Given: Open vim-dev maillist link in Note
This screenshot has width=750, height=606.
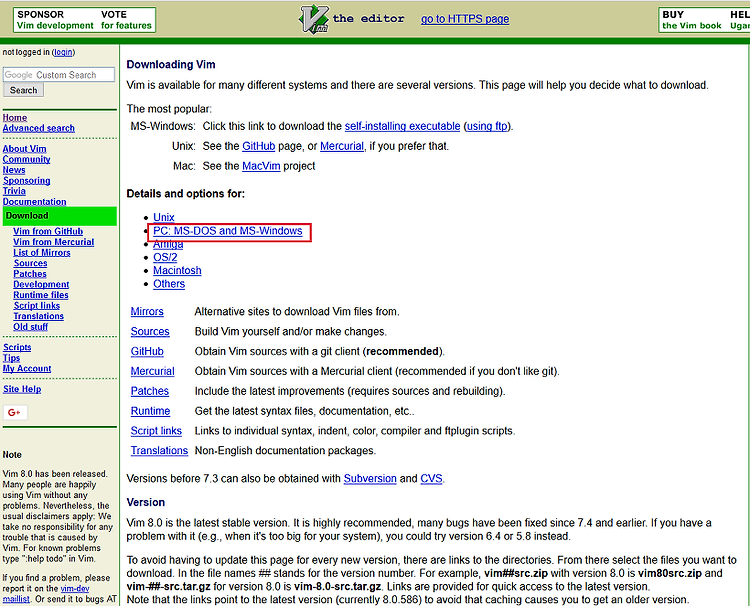Looking at the screenshot, I should point(45,594).
